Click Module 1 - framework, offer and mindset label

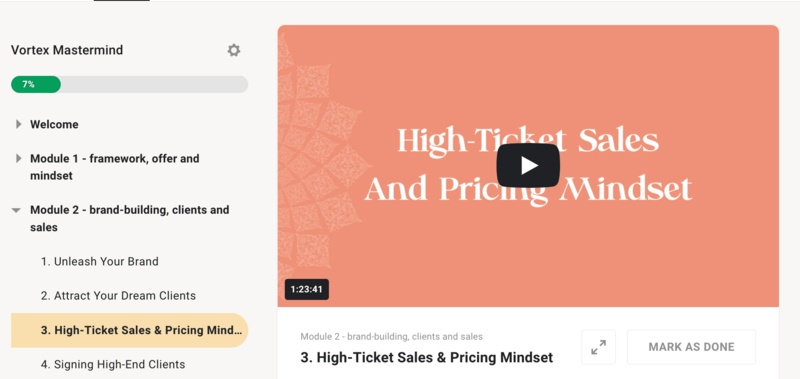click(114, 167)
